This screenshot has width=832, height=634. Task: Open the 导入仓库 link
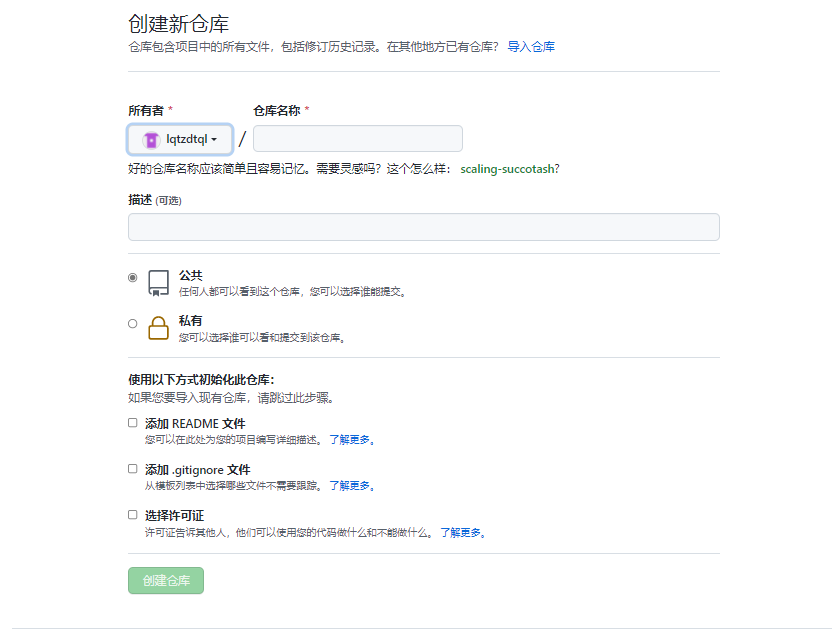click(x=531, y=47)
